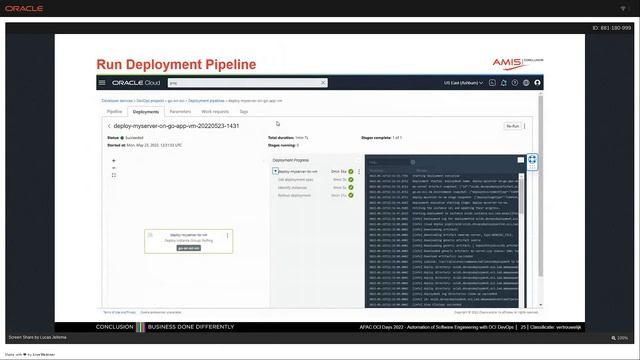The image size is (640, 360).
Task: Zoom out on the pipeline canvas with minus
Action: pos(113,168)
